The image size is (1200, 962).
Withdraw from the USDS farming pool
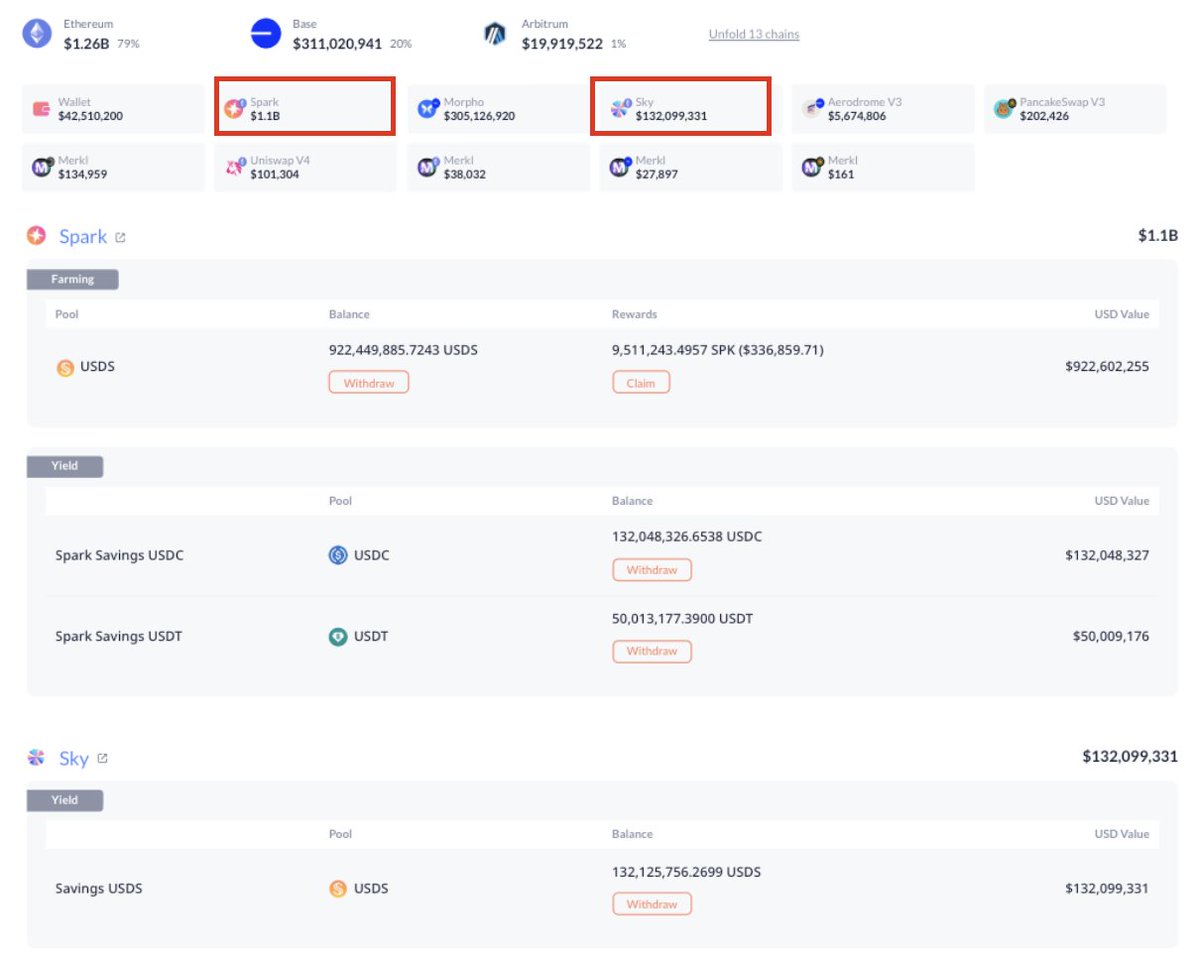click(369, 383)
